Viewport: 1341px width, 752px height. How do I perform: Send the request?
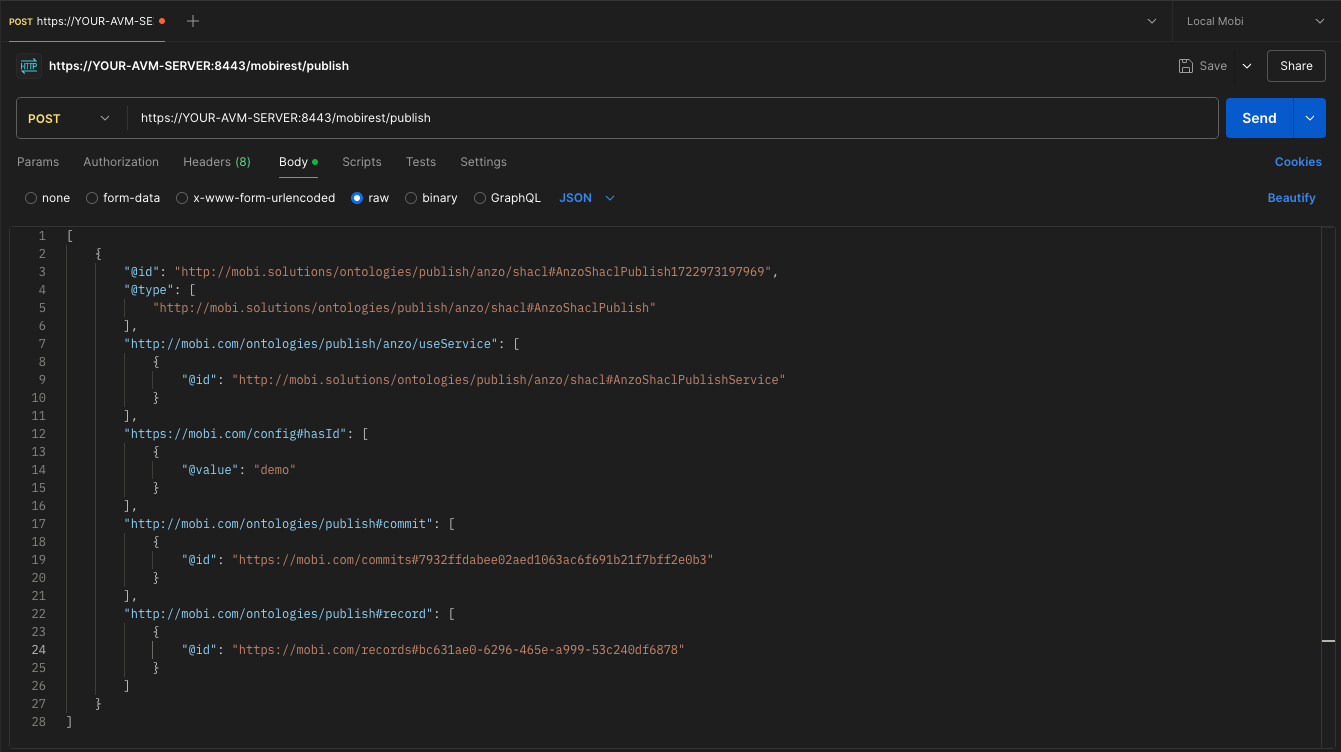1259,118
